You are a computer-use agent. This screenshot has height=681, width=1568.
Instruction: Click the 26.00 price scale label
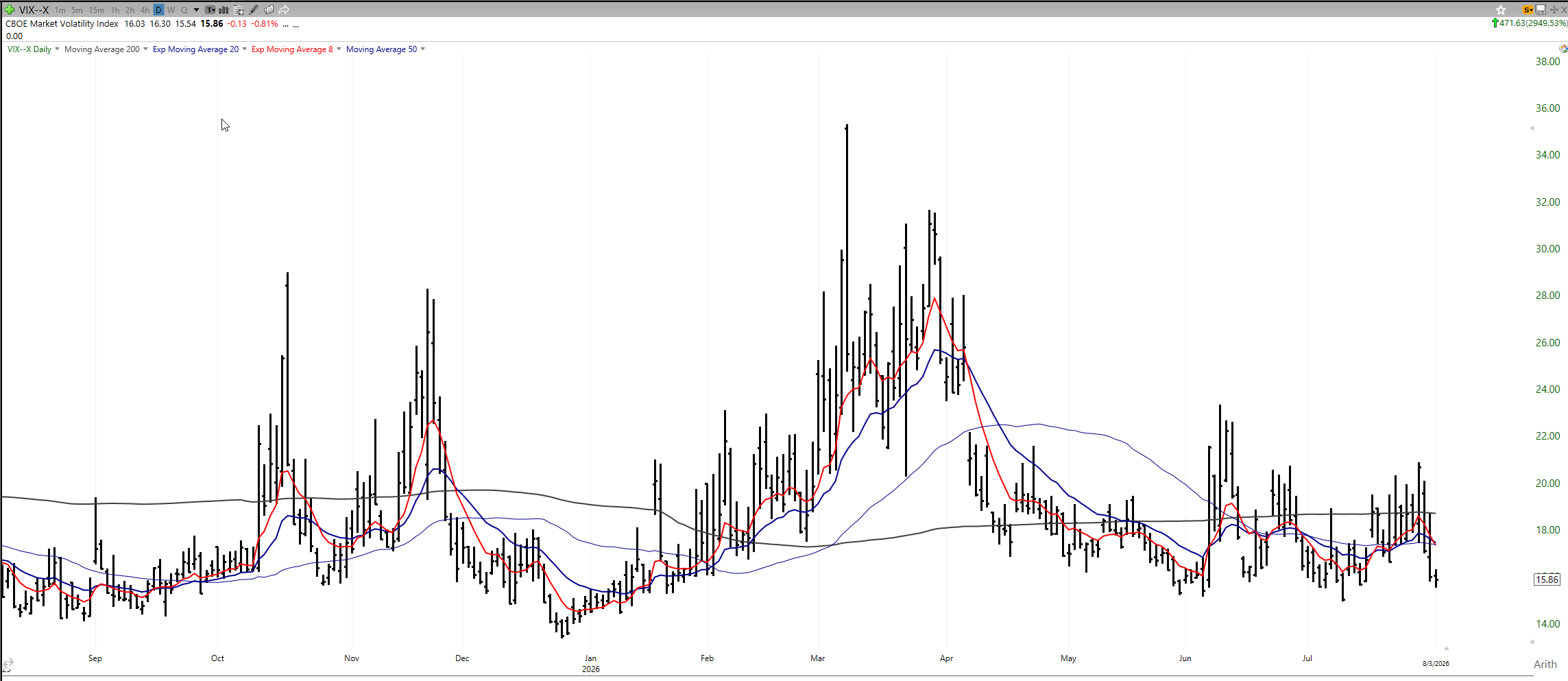1547,342
